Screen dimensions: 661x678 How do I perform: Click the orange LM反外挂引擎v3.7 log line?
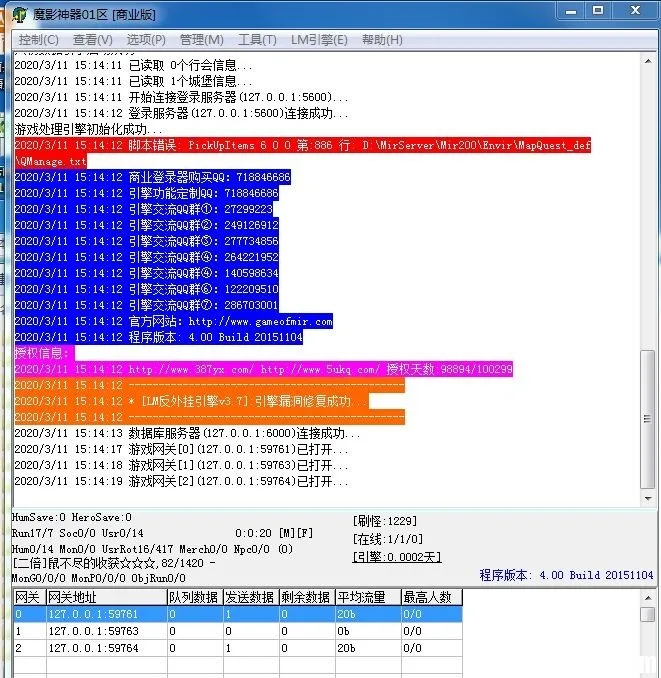coord(192,401)
